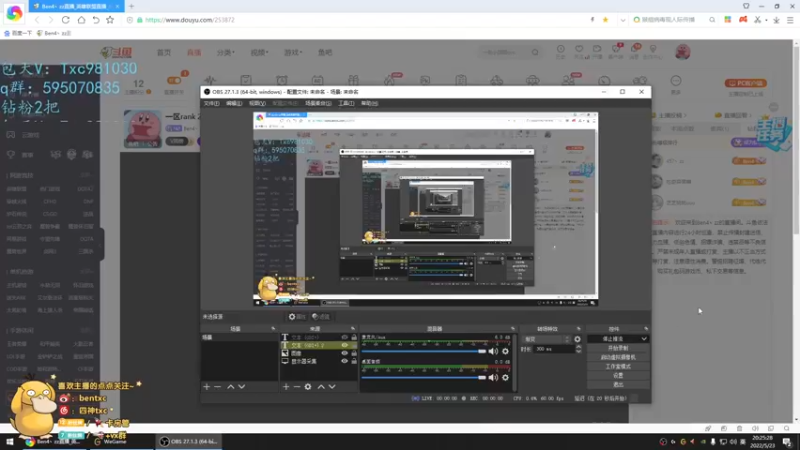
Task: Open OBS 工具 Tools menu
Action: (346, 103)
